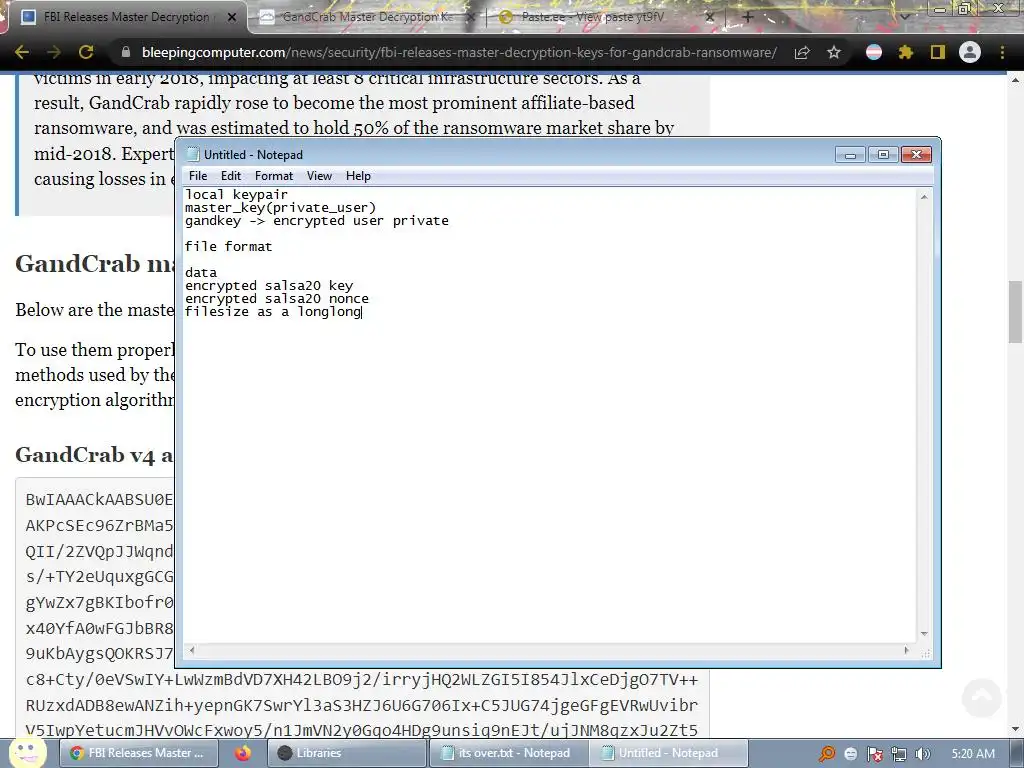Click the bleepingcomputer.com address bar URL
This screenshot has width=1024, height=768.
tap(459, 52)
